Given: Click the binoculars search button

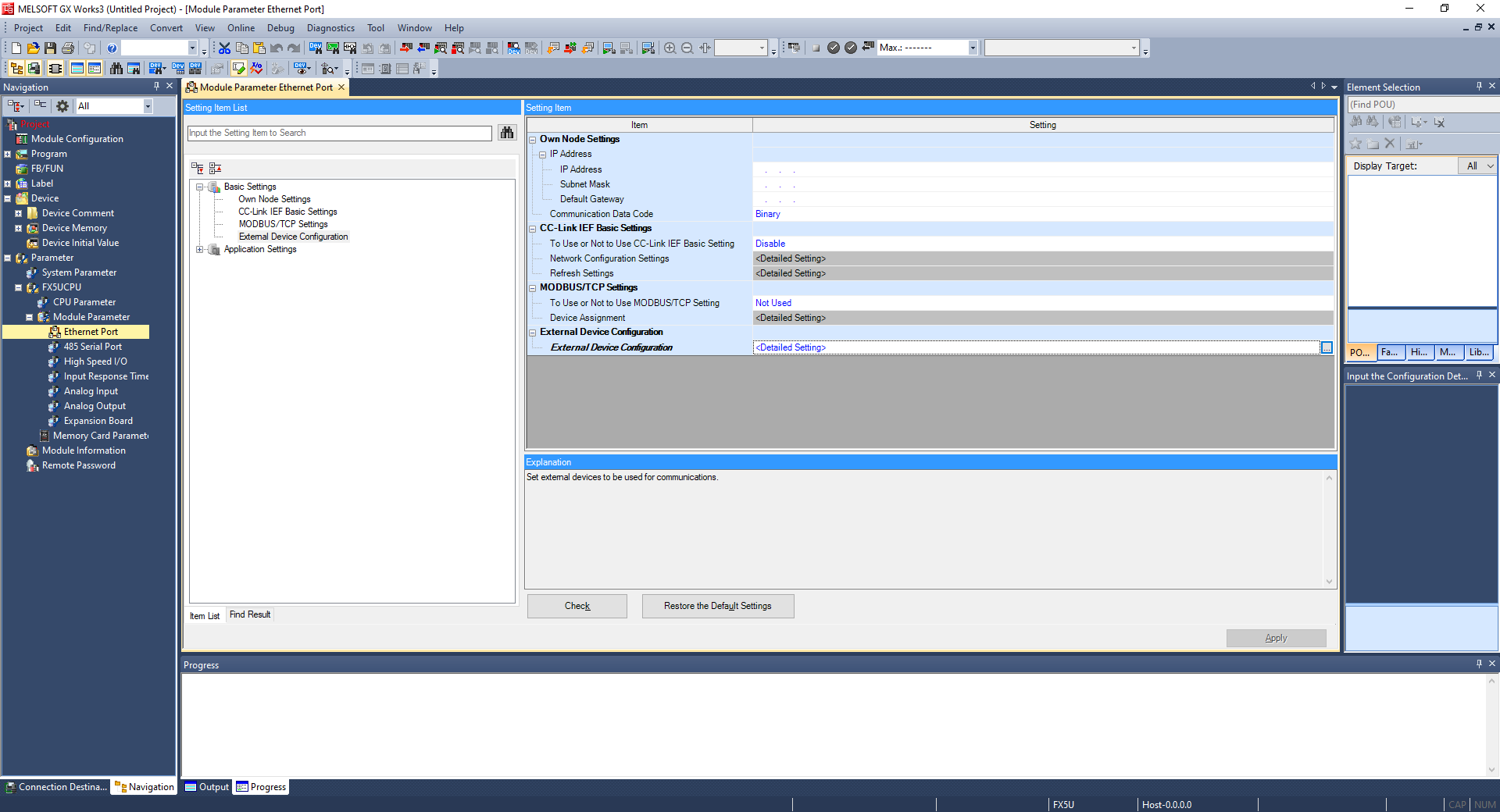Looking at the screenshot, I should (x=507, y=133).
